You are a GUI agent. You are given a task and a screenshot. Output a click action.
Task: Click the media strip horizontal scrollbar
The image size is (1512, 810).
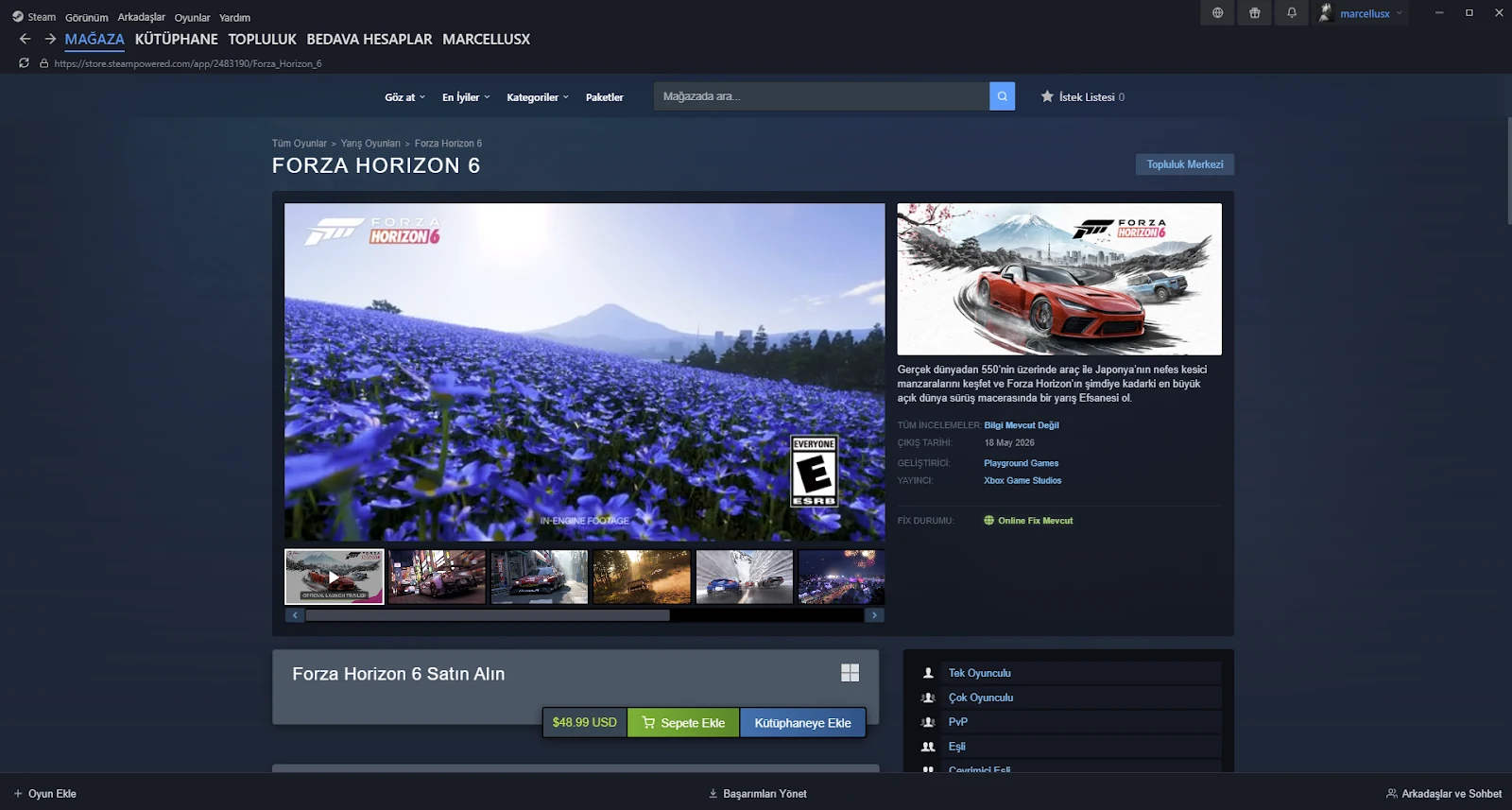pyautogui.click(x=488, y=615)
